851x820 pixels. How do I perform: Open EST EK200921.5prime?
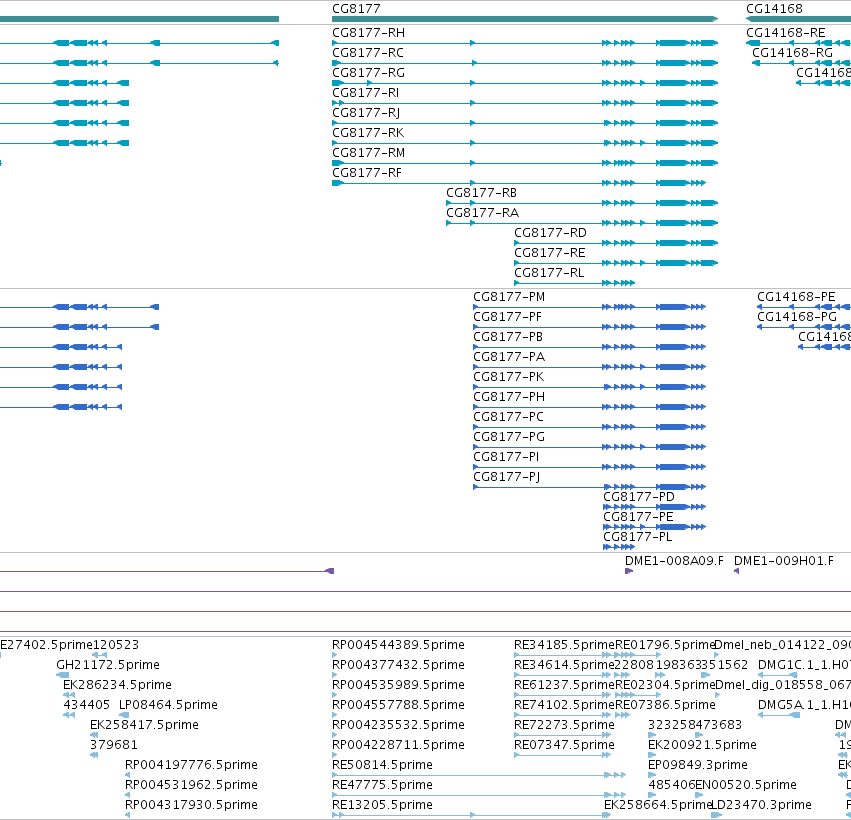(x=702, y=745)
